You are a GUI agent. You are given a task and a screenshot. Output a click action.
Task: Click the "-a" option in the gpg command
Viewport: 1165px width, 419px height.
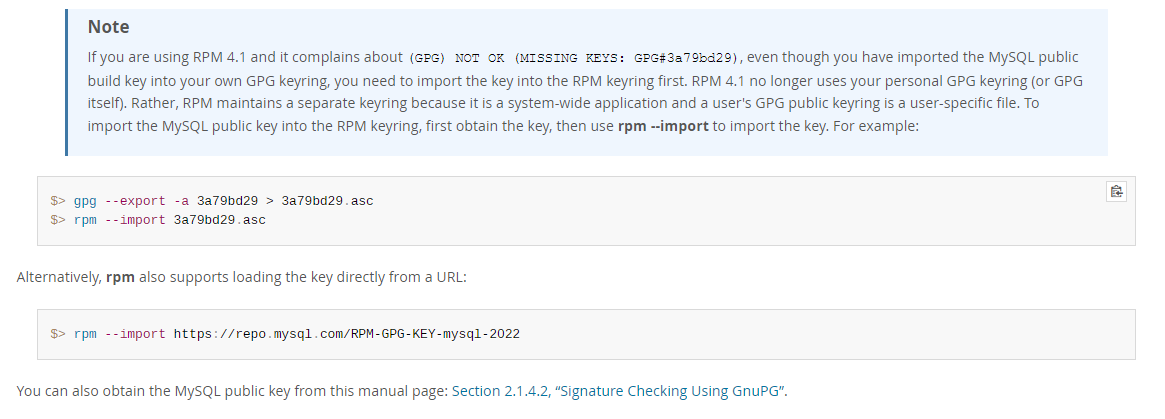pos(181,201)
